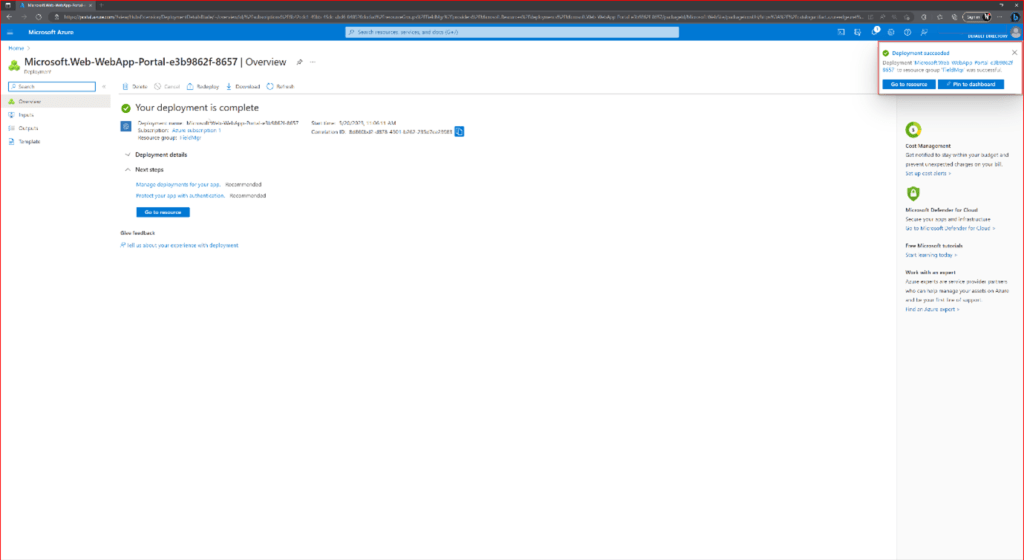This screenshot has height=560, width=1024.
Task: Click the browser Sign in button
Action: 976,17
